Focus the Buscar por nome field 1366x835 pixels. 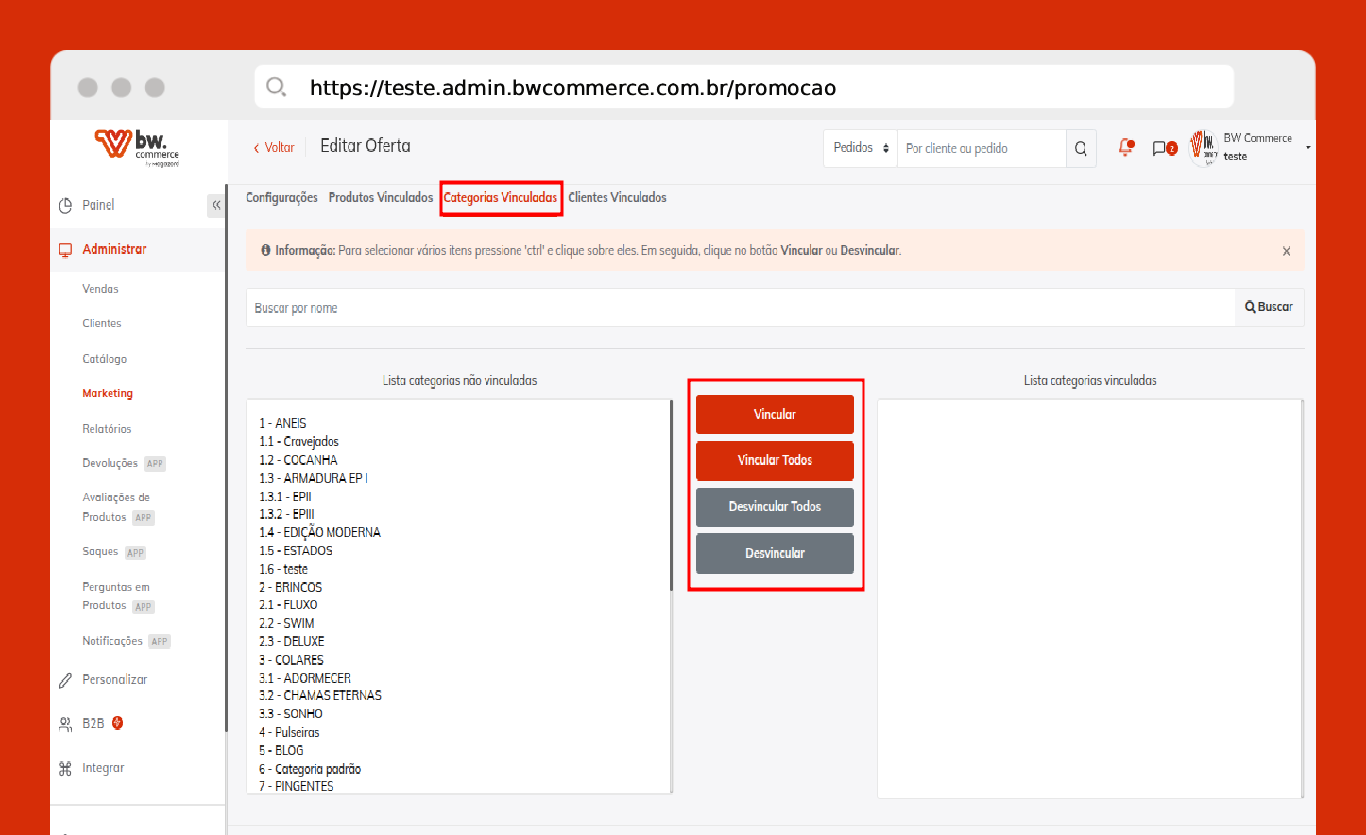(x=740, y=308)
